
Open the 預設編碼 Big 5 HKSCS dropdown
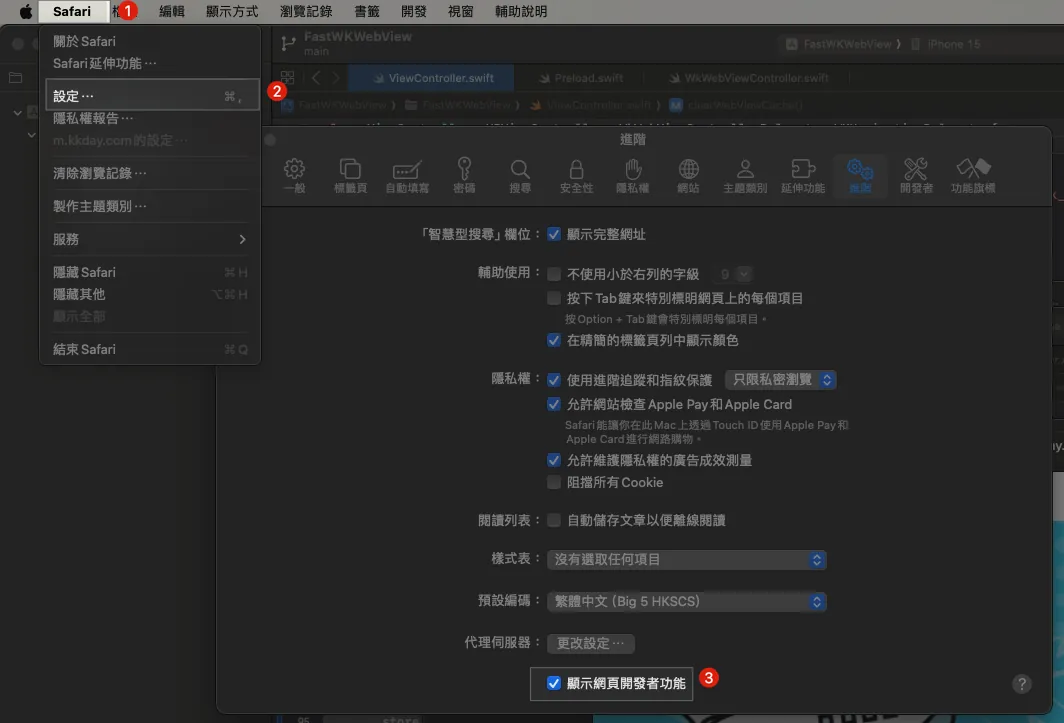[686, 602]
